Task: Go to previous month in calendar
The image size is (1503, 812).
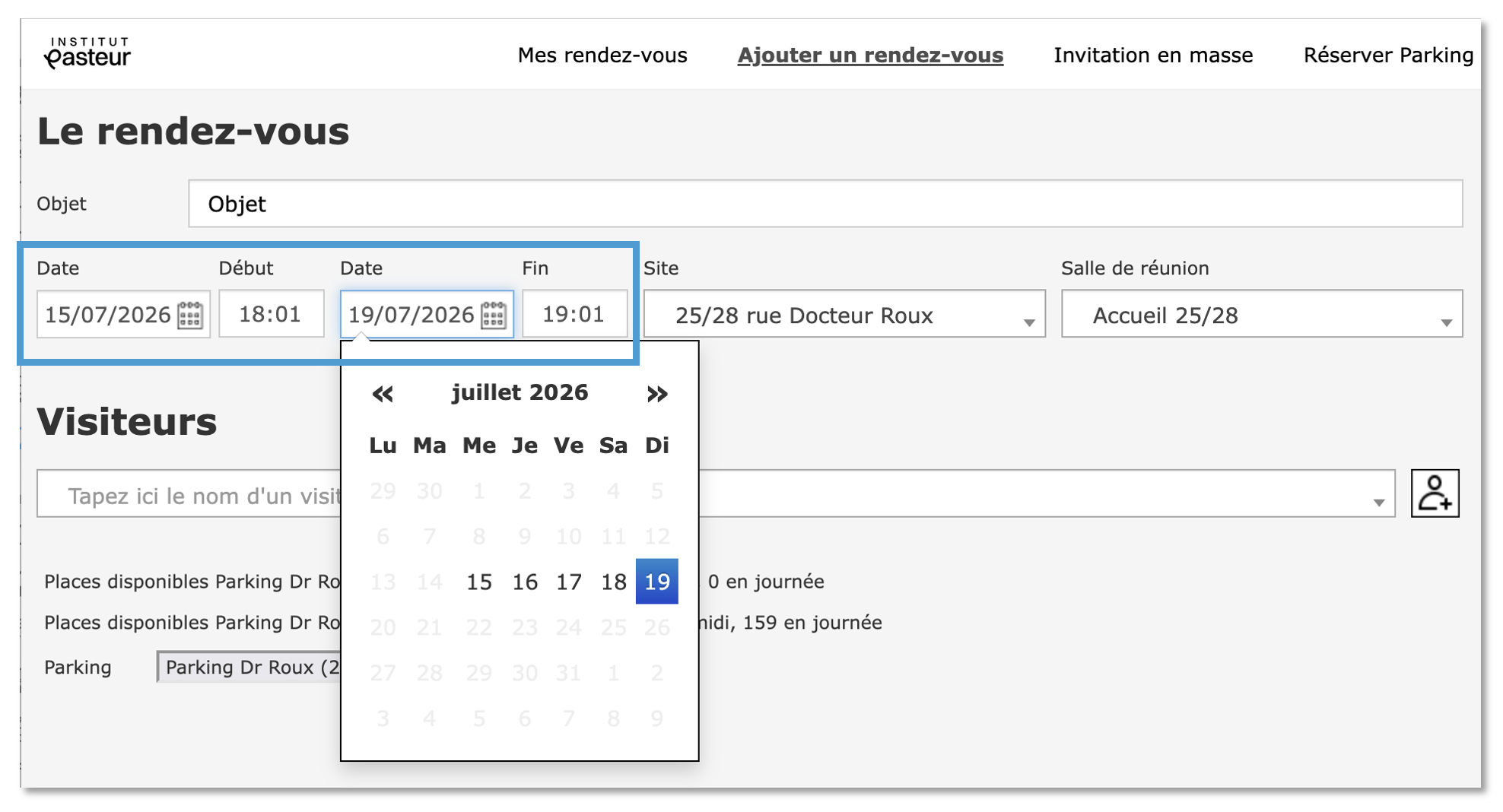Action: tap(383, 394)
